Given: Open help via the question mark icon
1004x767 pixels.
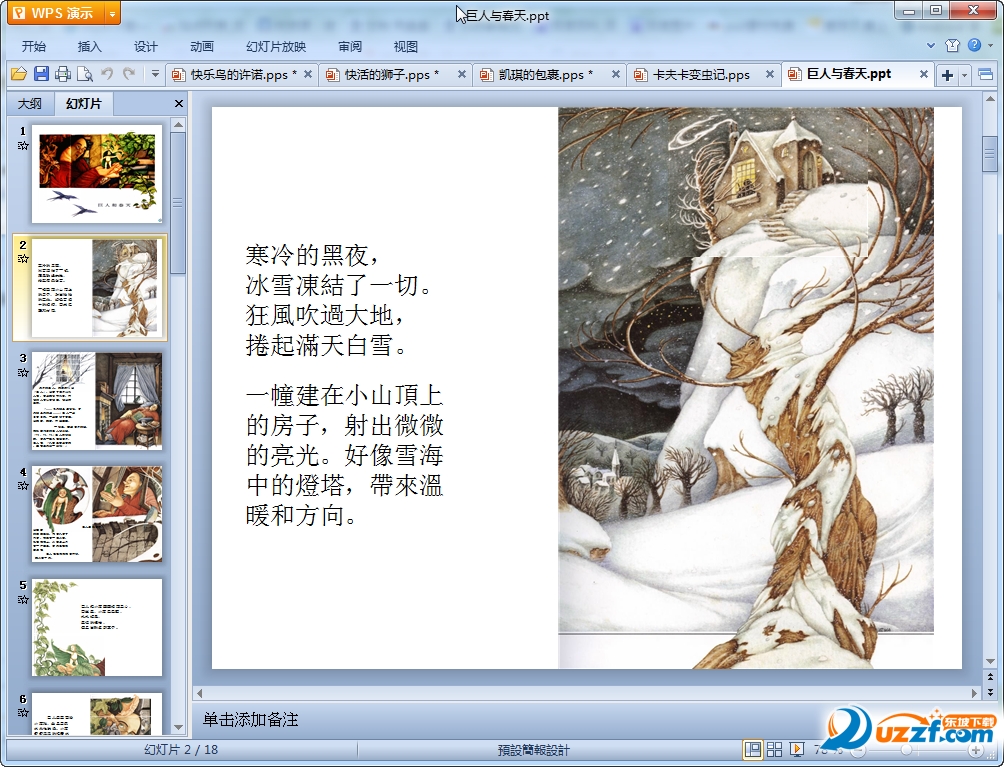Looking at the screenshot, I should [974, 45].
